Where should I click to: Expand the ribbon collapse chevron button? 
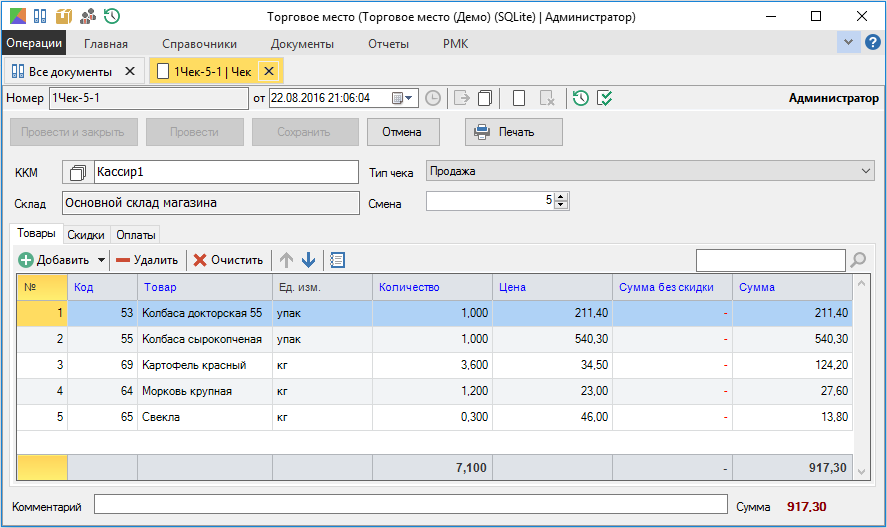(x=848, y=42)
